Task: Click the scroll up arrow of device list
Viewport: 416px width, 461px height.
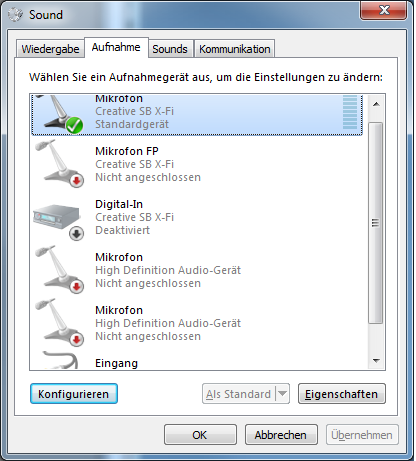Action: tap(376, 104)
